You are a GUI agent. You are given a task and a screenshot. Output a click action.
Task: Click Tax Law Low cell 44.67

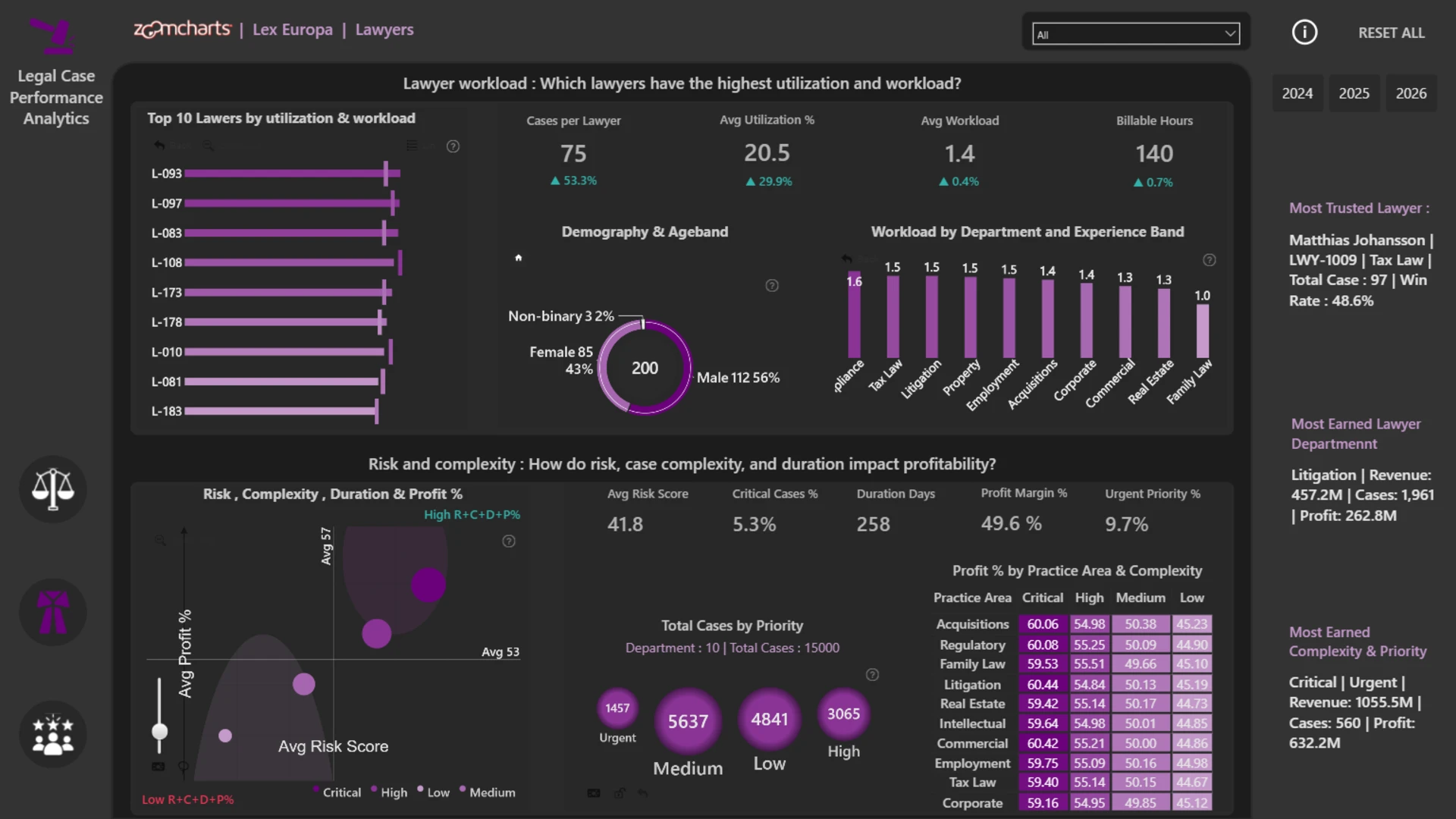[1191, 782]
